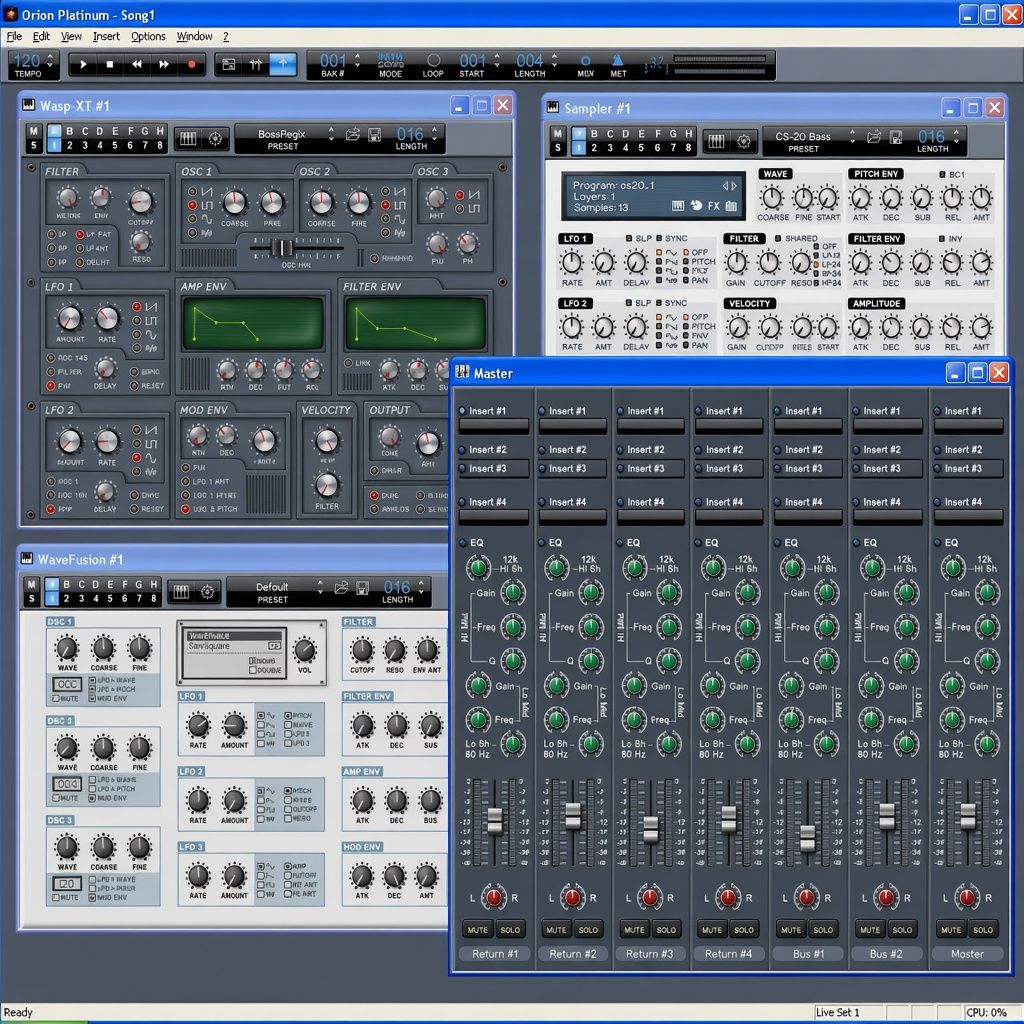
Task: Arm the red Record button
Action: pos(191,65)
